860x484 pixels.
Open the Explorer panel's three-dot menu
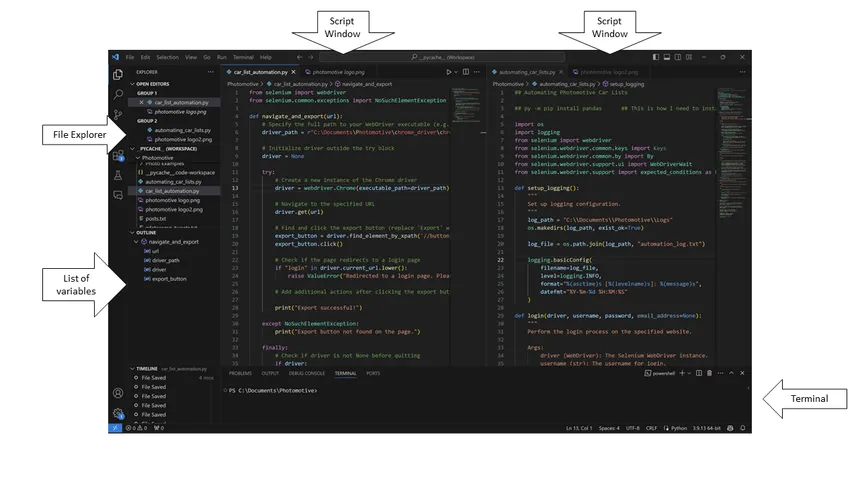coord(211,72)
